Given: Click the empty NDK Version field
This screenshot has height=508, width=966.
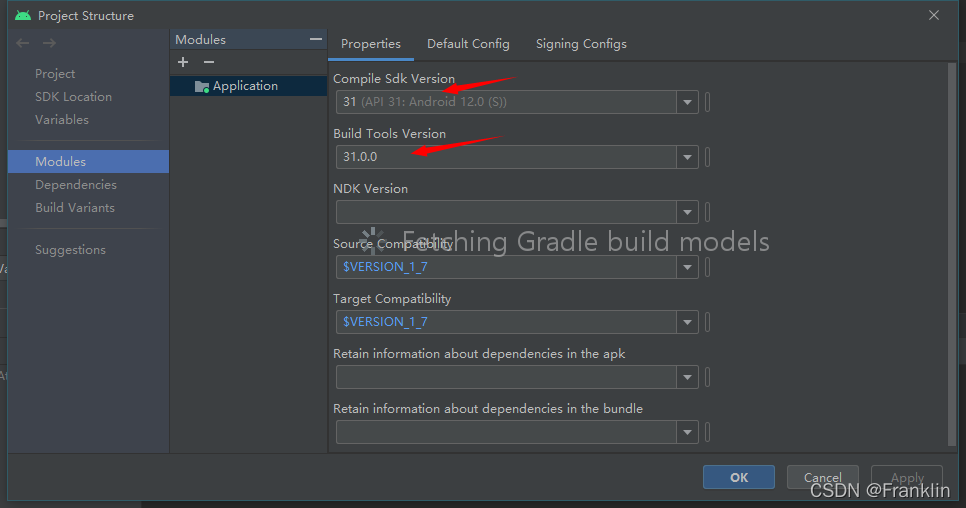Looking at the screenshot, I should pos(506,212).
